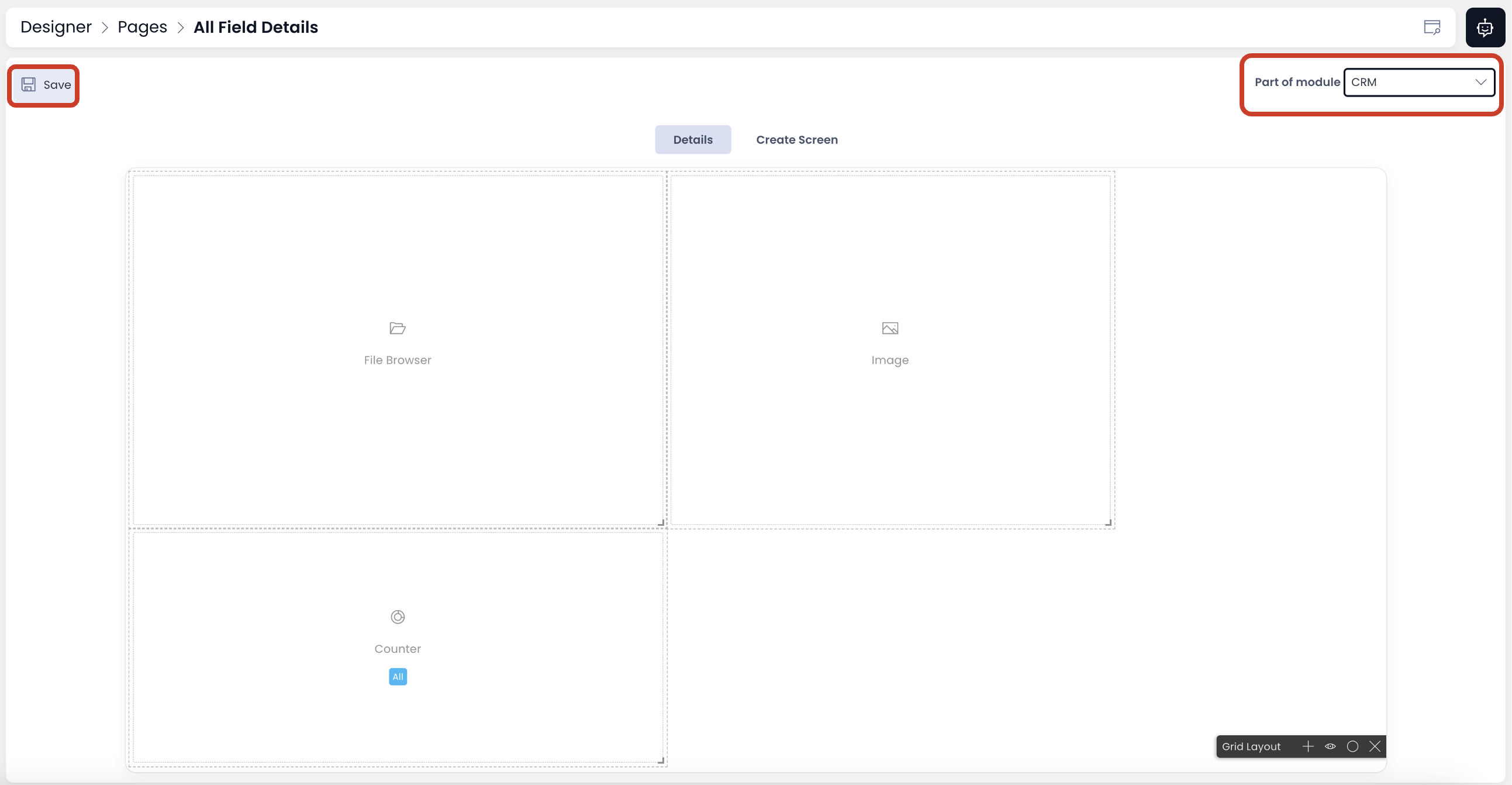Image resolution: width=1512 pixels, height=785 pixels.
Task: Go to Pages in the breadcrumb
Action: (x=143, y=27)
